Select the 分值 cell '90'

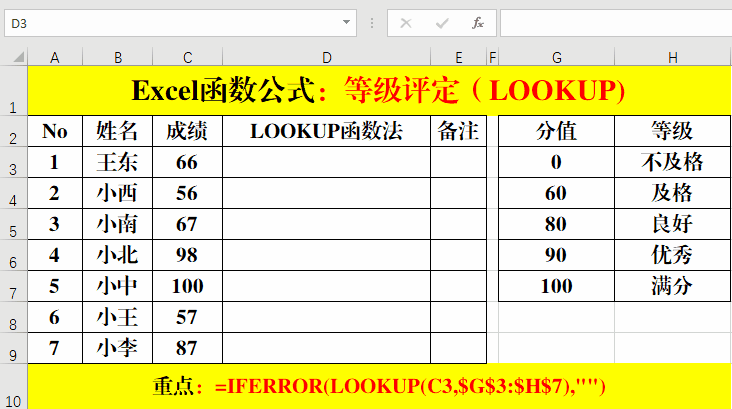pos(556,255)
